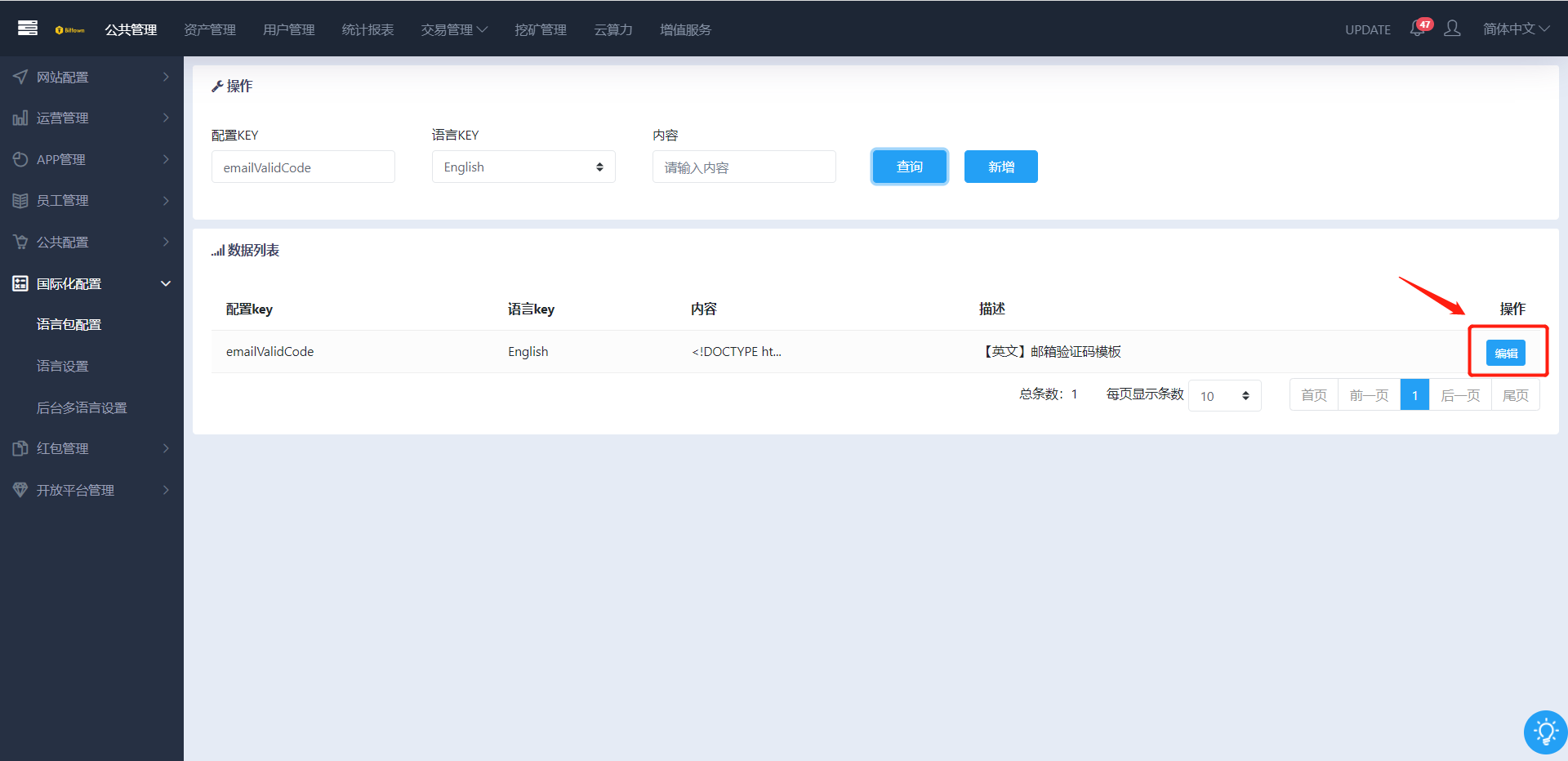This screenshot has width=1568, height=761.
Task: Click 编辑 button for emailValidCode row
Action: pyautogui.click(x=1506, y=353)
